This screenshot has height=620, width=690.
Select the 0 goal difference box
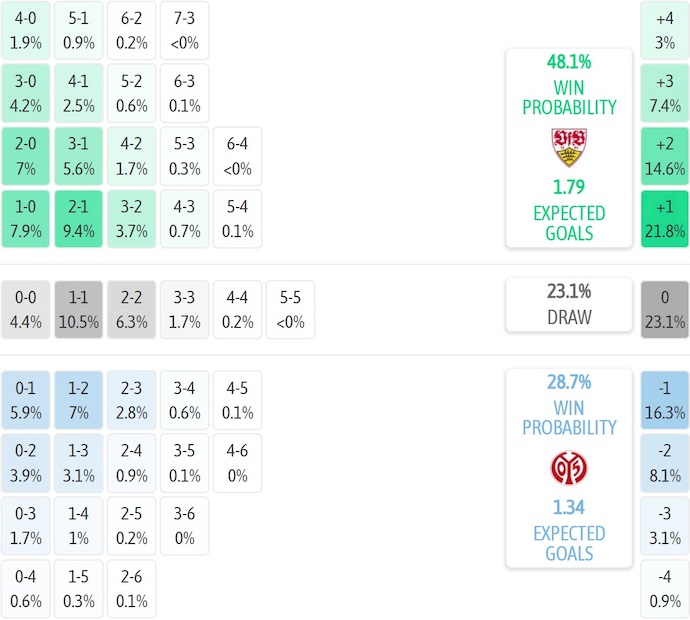(665, 310)
